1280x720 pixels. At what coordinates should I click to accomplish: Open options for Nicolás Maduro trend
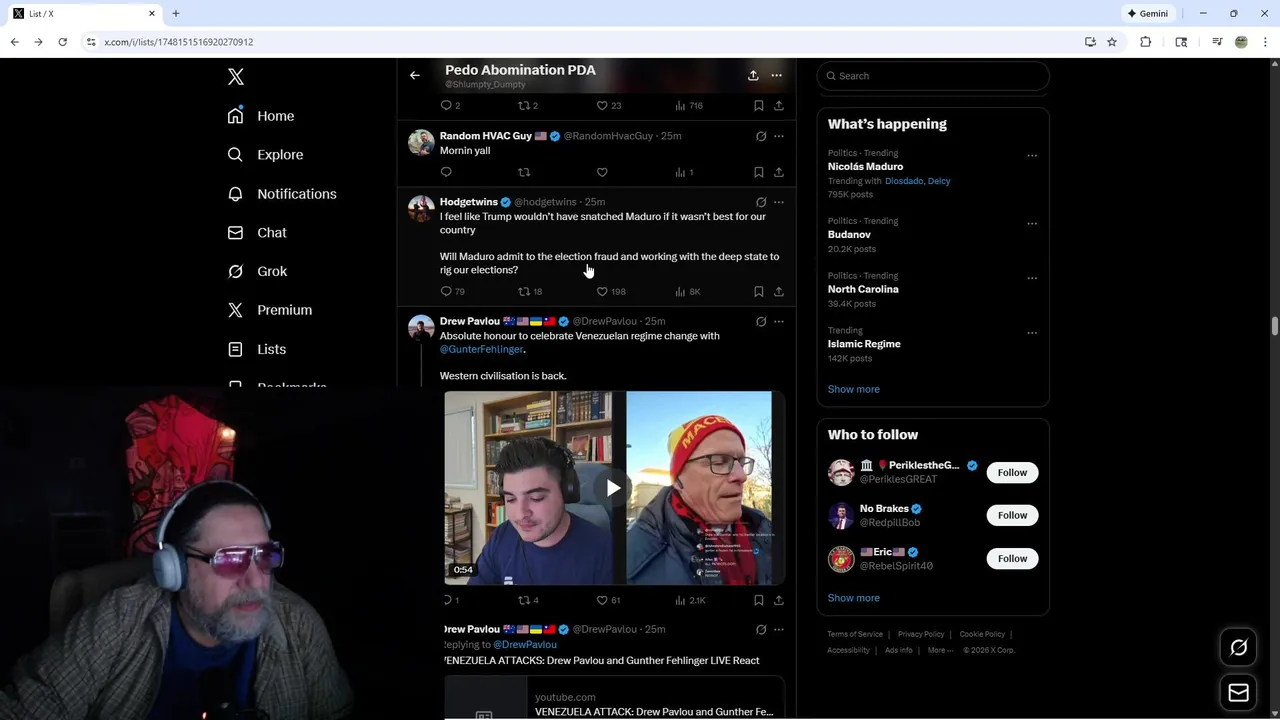(x=1032, y=156)
